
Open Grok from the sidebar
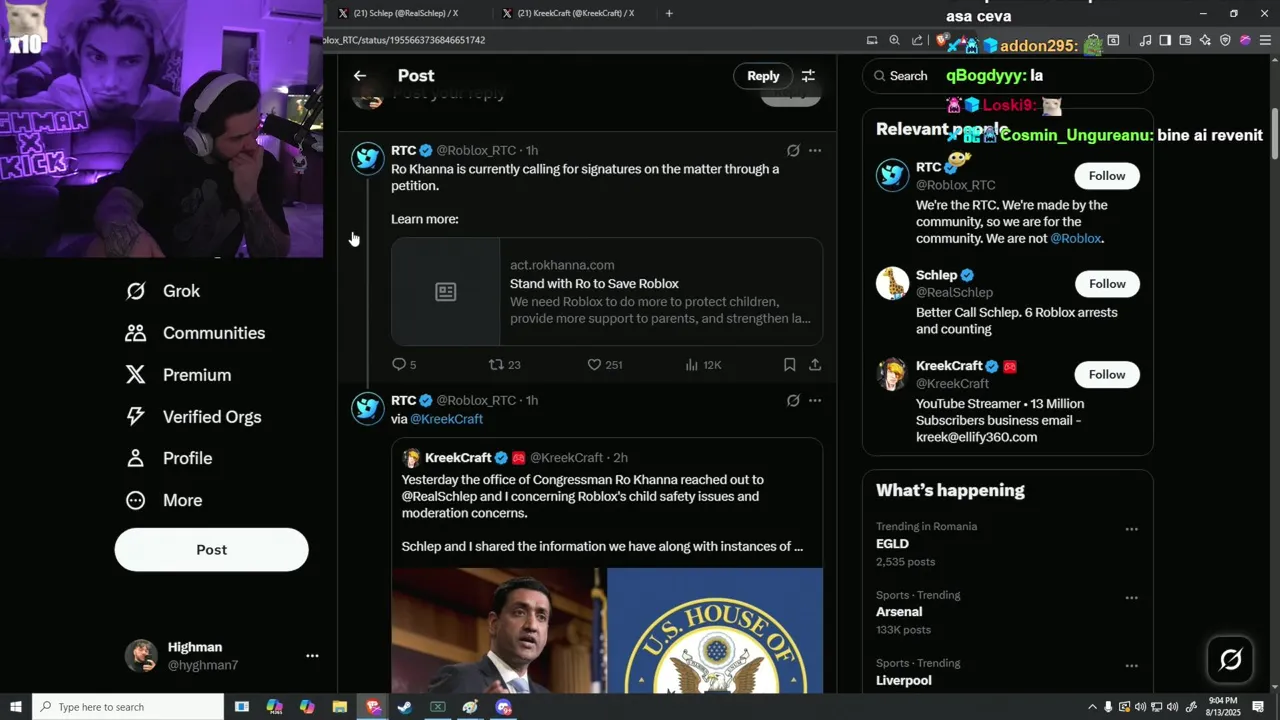coord(163,291)
